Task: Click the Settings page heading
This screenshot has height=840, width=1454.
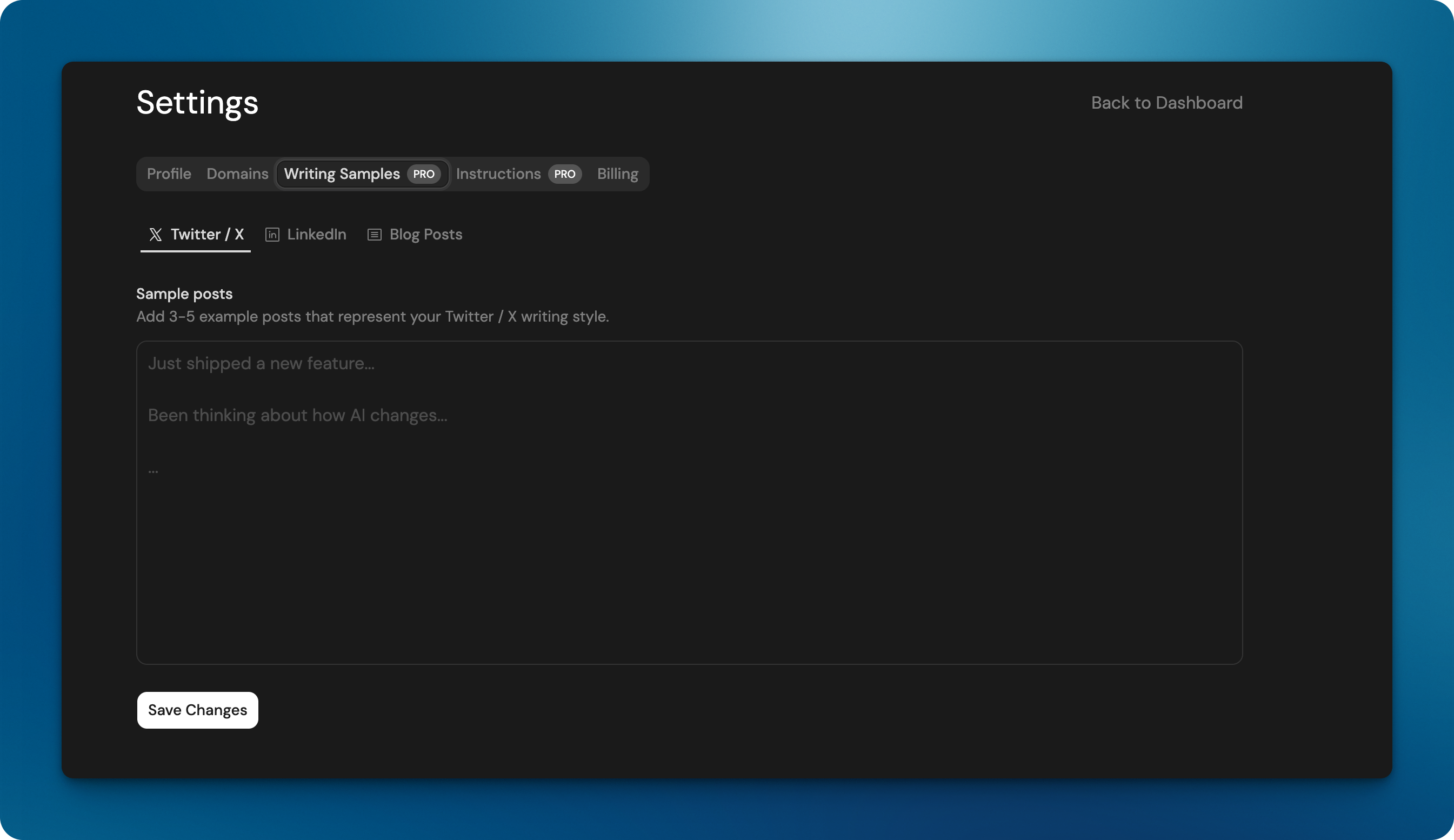Action: (197, 103)
